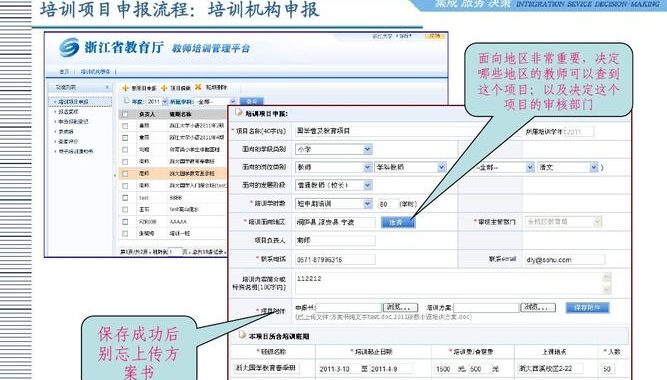The height and width of the screenshot is (380, 667).
Task: Click the page number field in list pager
Action: click(175, 251)
